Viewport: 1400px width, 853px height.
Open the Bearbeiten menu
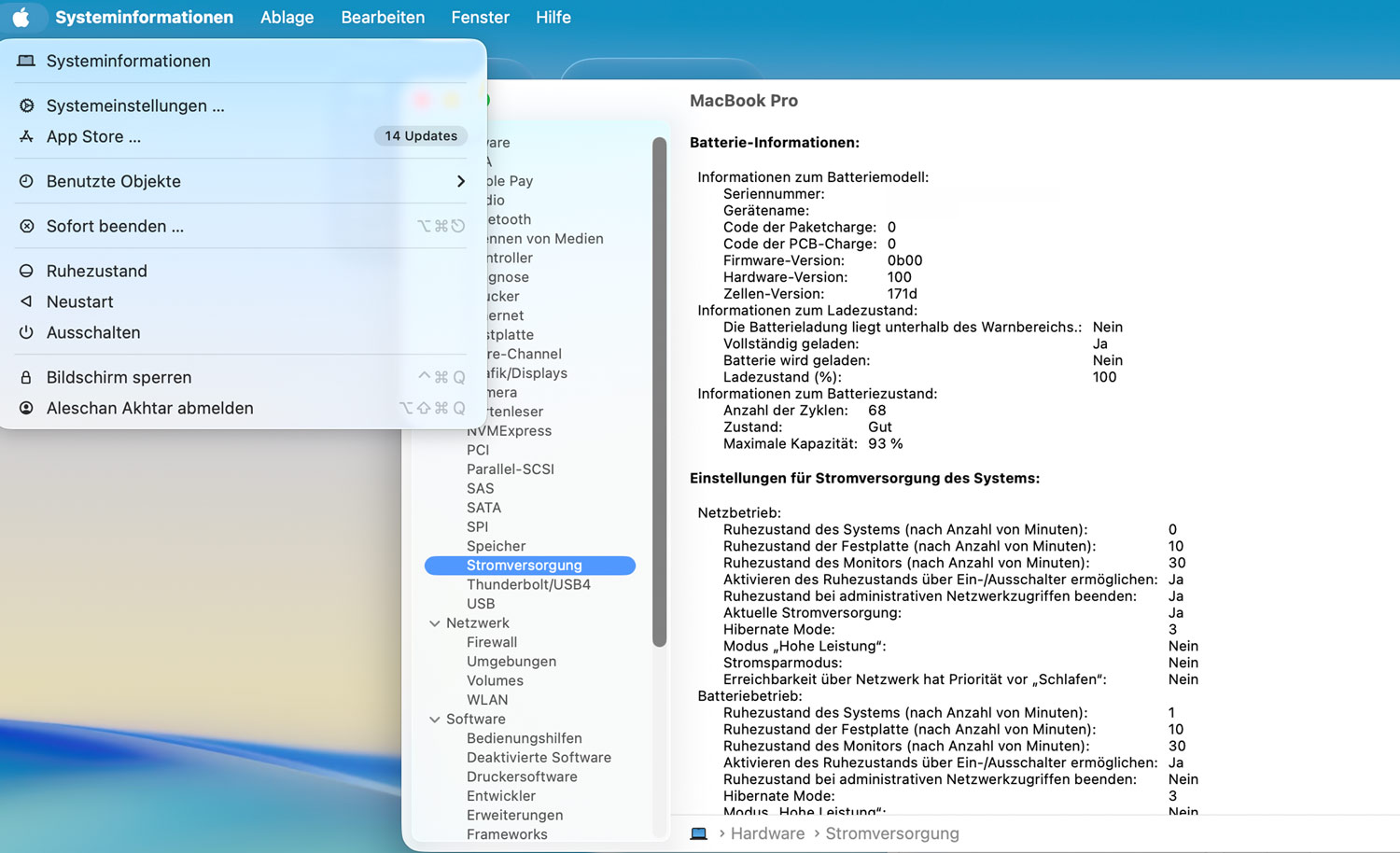pyautogui.click(x=383, y=17)
